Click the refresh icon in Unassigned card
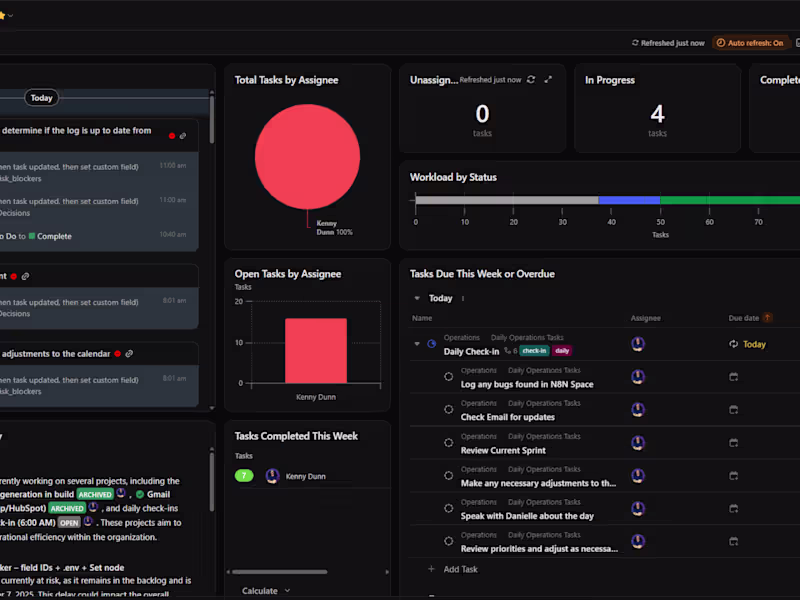800x600 pixels. [531, 80]
